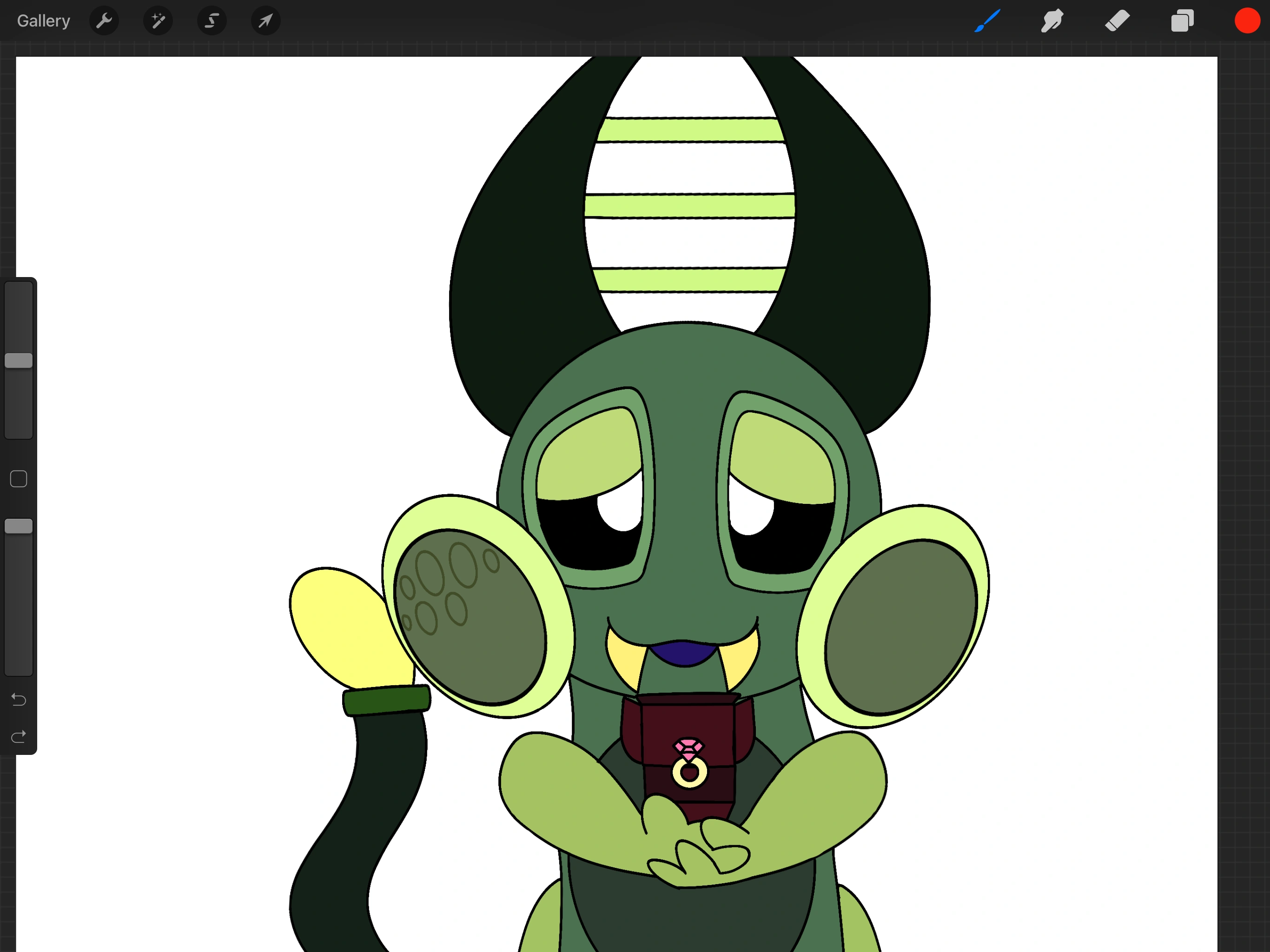1270x952 pixels.
Task: Tap the square Modify button on the sidebar
Action: coord(18,478)
